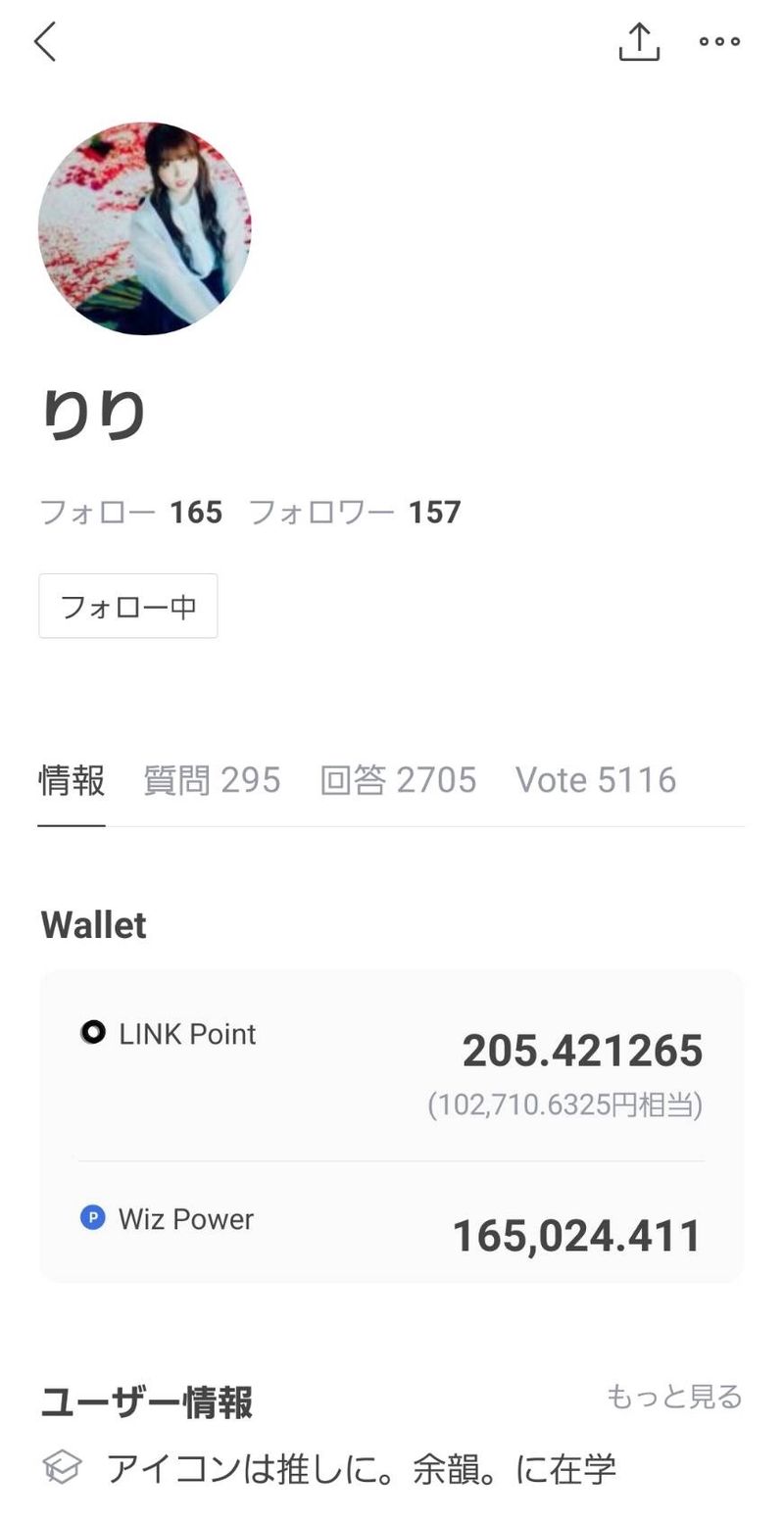Image resolution: width=784 pixels, height=1523 pixels.
Task: Tap the LINK Point coin icon
Action: (93, 1032)
